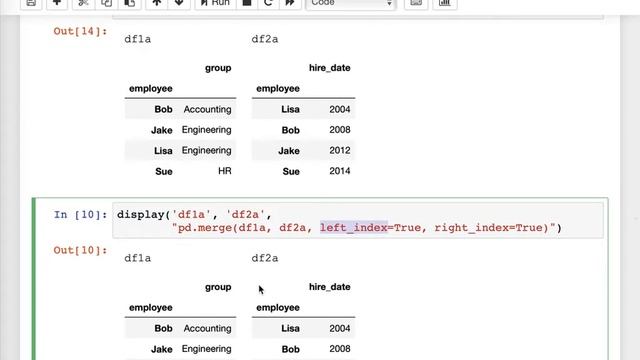
Task: Restart the kernel with the circular arrow icon
Action: point(268,3)
